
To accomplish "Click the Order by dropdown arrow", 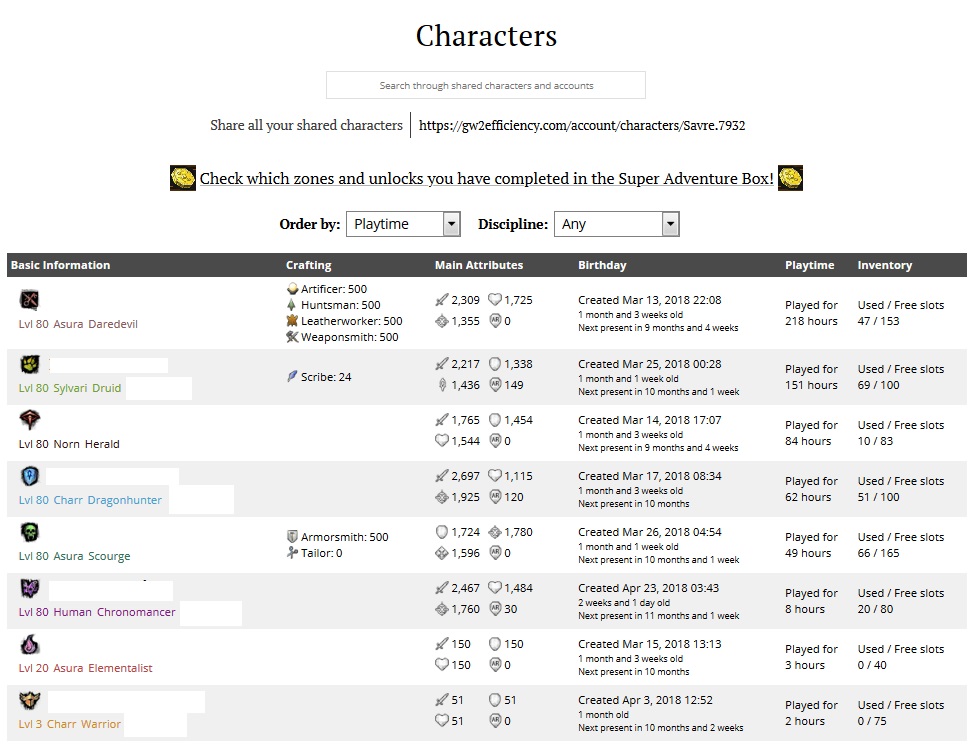I will (451, 224).
